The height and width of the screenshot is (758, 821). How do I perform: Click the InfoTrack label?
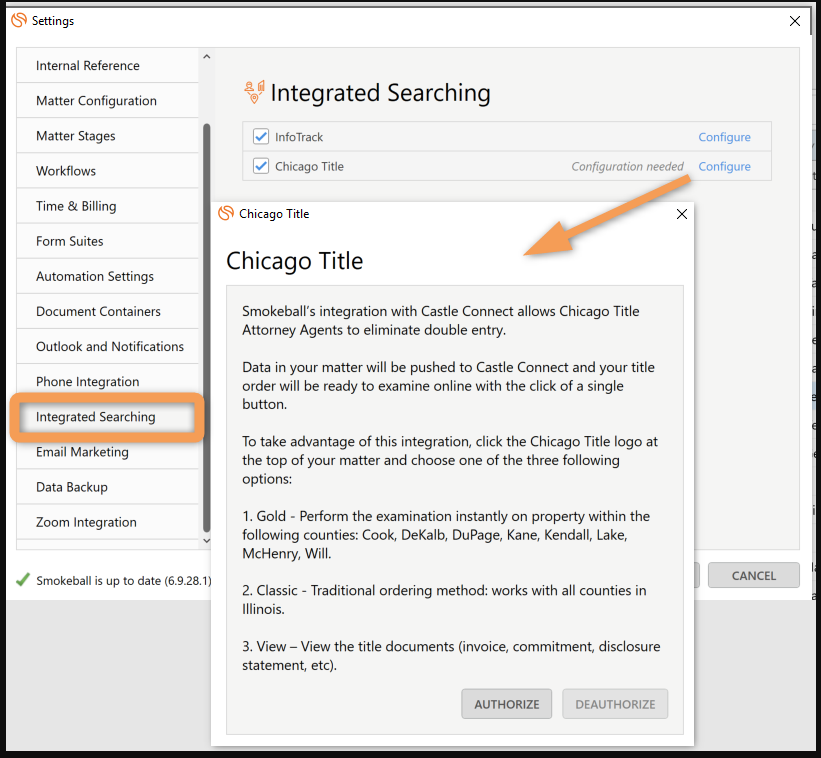click(x=299, y=137)
